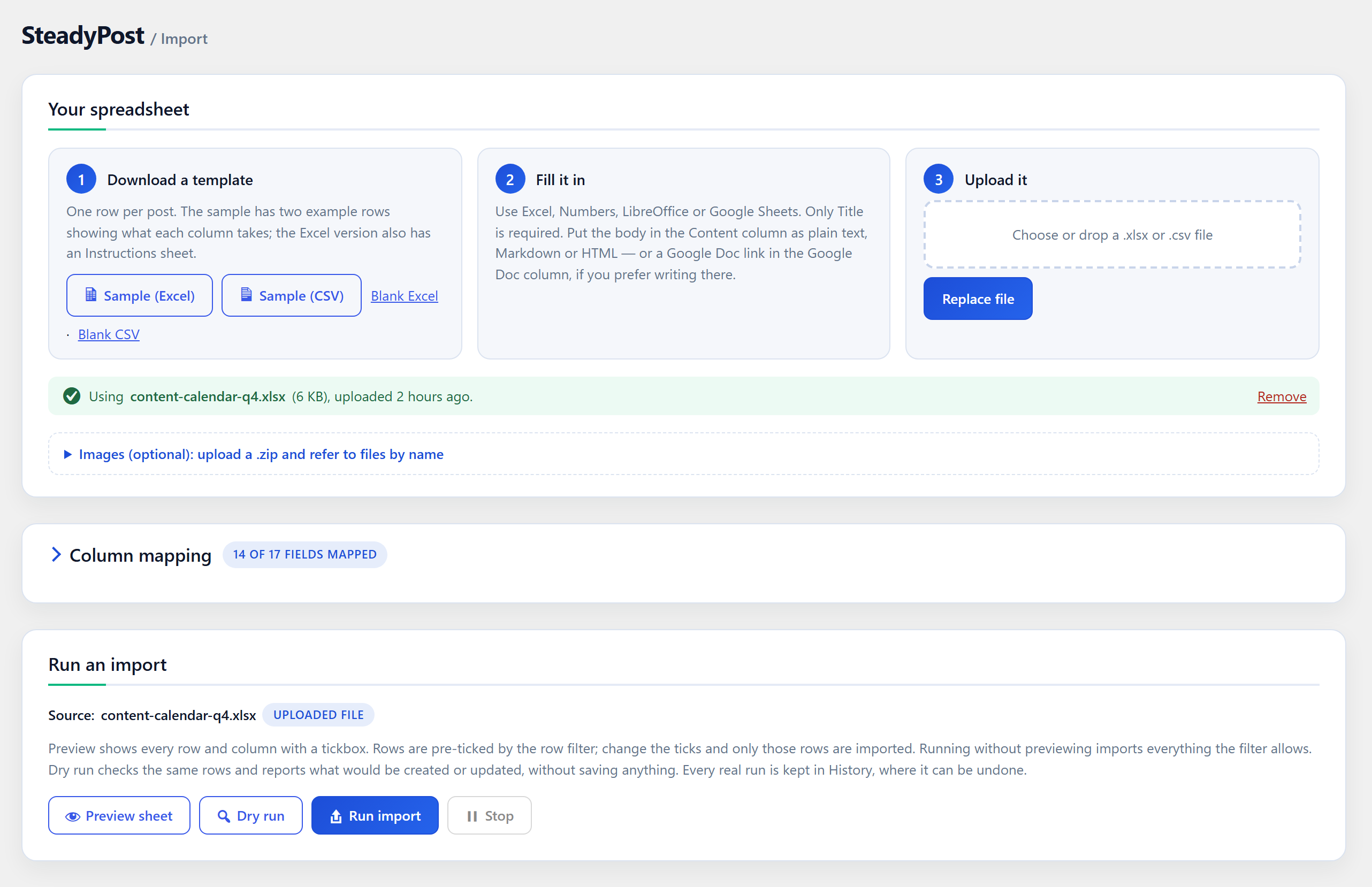
Task: Click the Your spreadsheet heading
Action: click(119, 110)
